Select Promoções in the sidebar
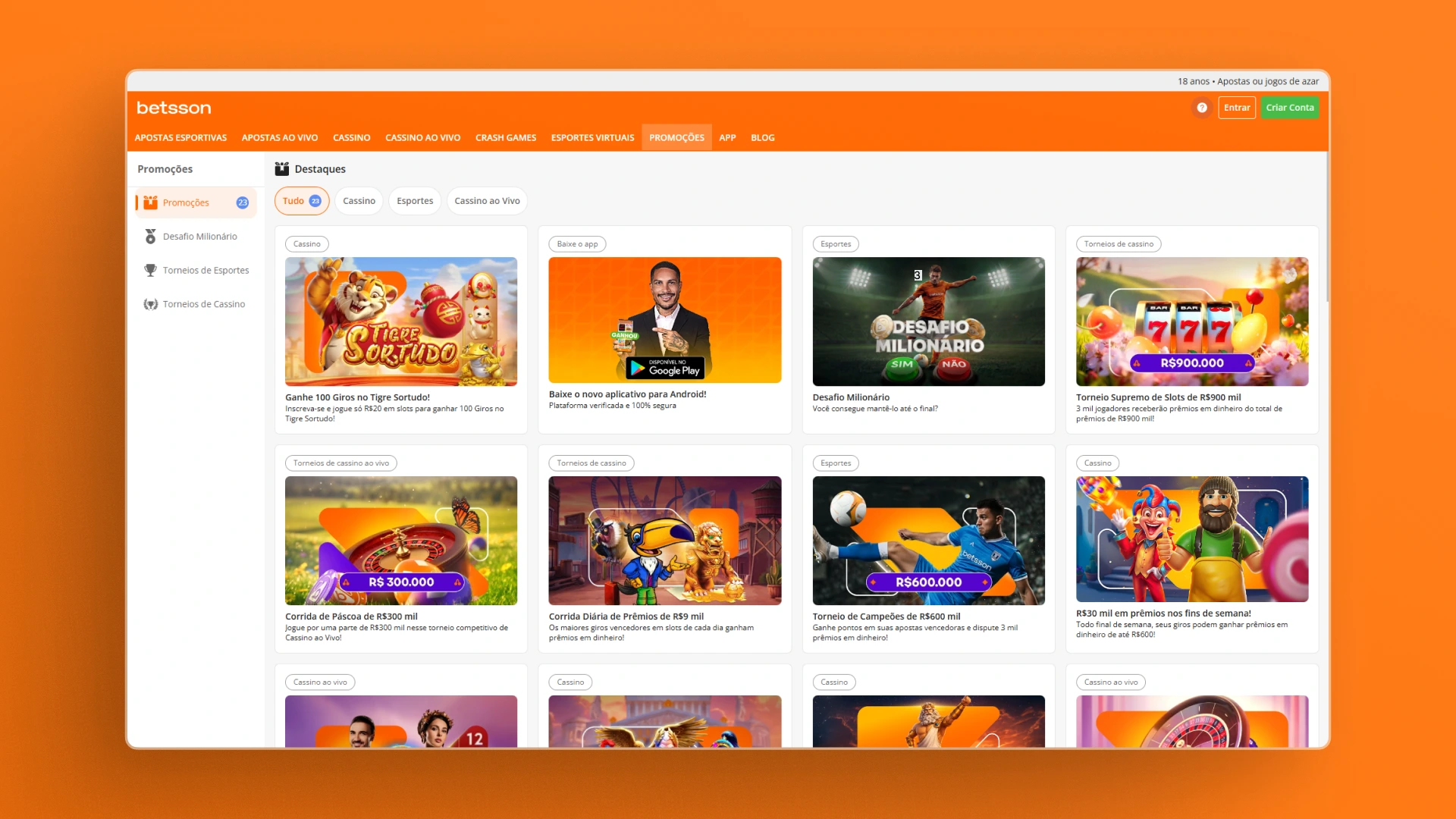This screenshot has width=1456, height=819. [x=196, y=202]
